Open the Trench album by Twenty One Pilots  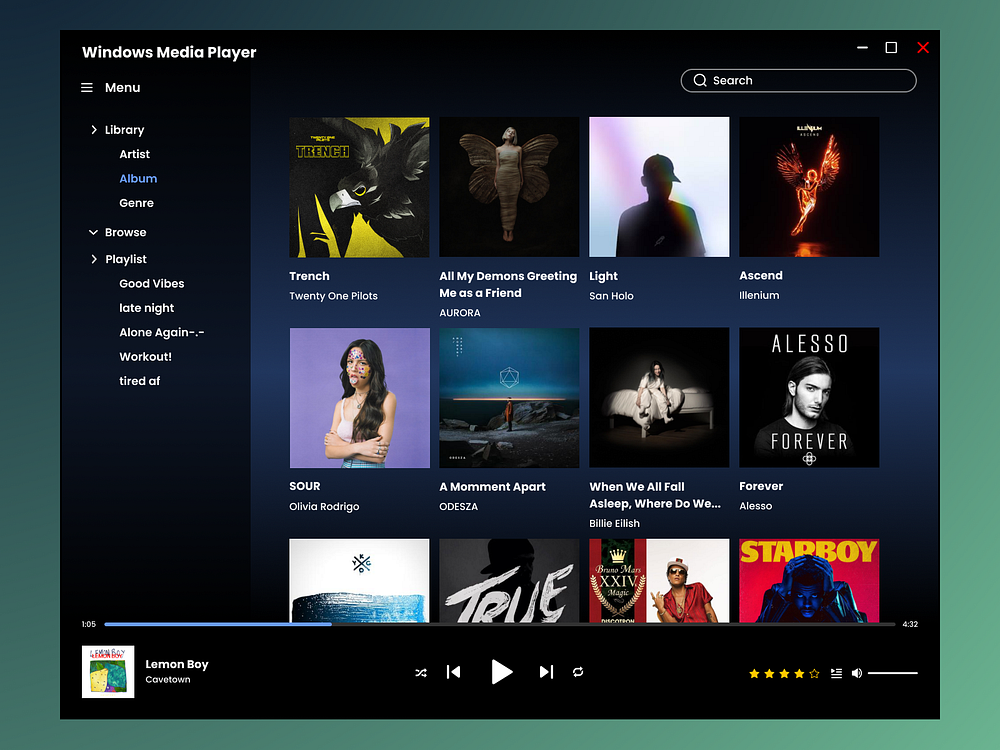(359, 186)
